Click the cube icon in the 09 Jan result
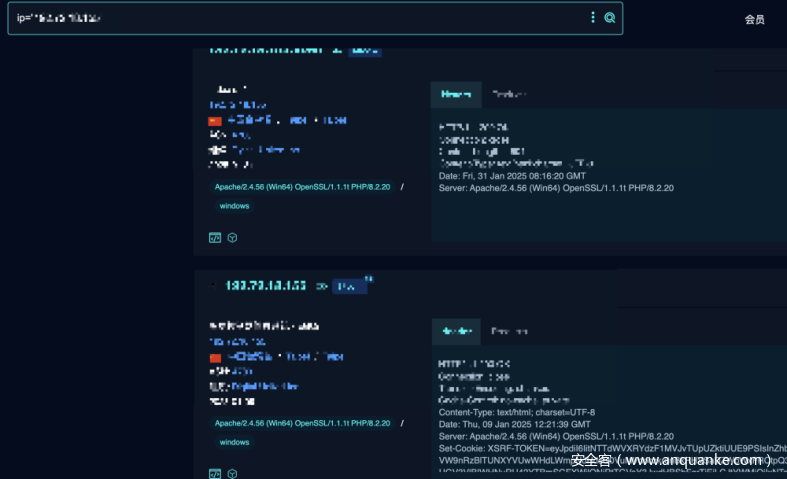The height and width of the screenshot is (479, 787). pos(232,473)
